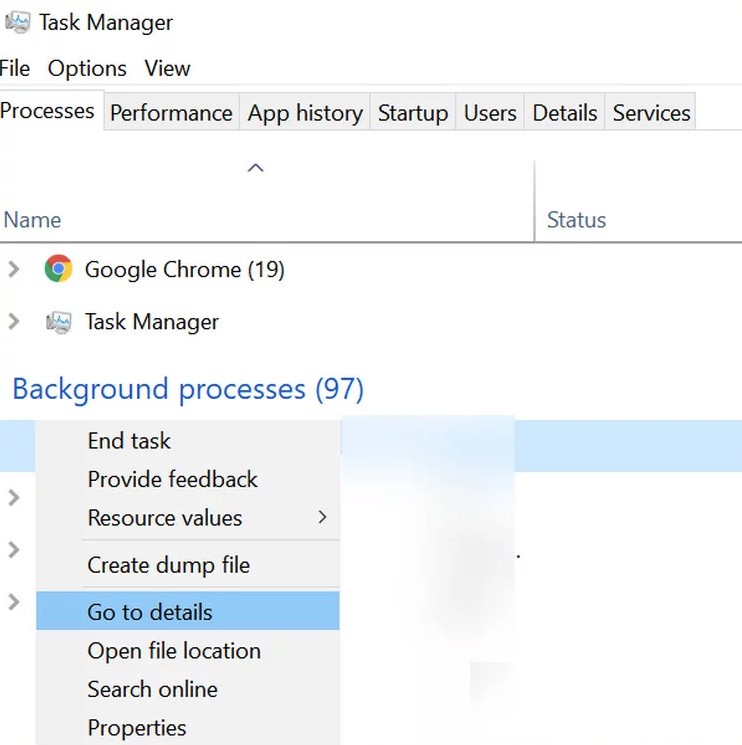The height and width of the screenshot is (745, 742).
Task: Click the Task Manager icon in the process list
Action: point(59,322)
